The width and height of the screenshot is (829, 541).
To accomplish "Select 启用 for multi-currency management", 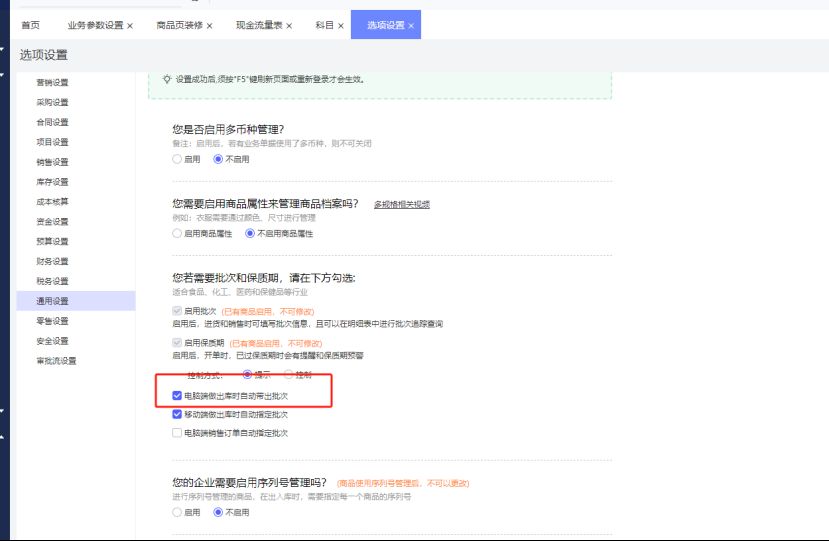I will point(177,159).
